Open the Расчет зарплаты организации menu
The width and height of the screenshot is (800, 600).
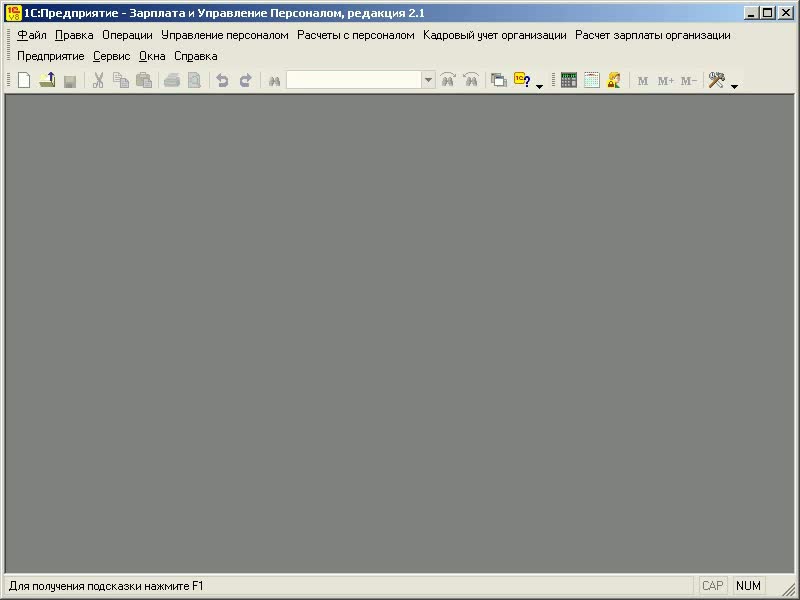pos(652,35)
